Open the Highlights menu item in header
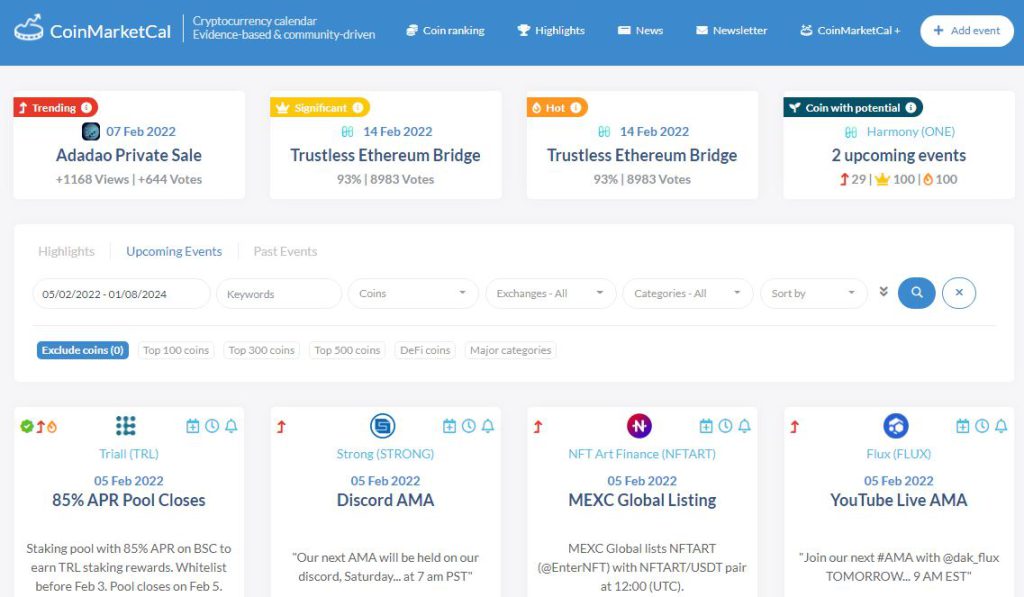This screenshot has width=1024, height=597. click(551, 30)
